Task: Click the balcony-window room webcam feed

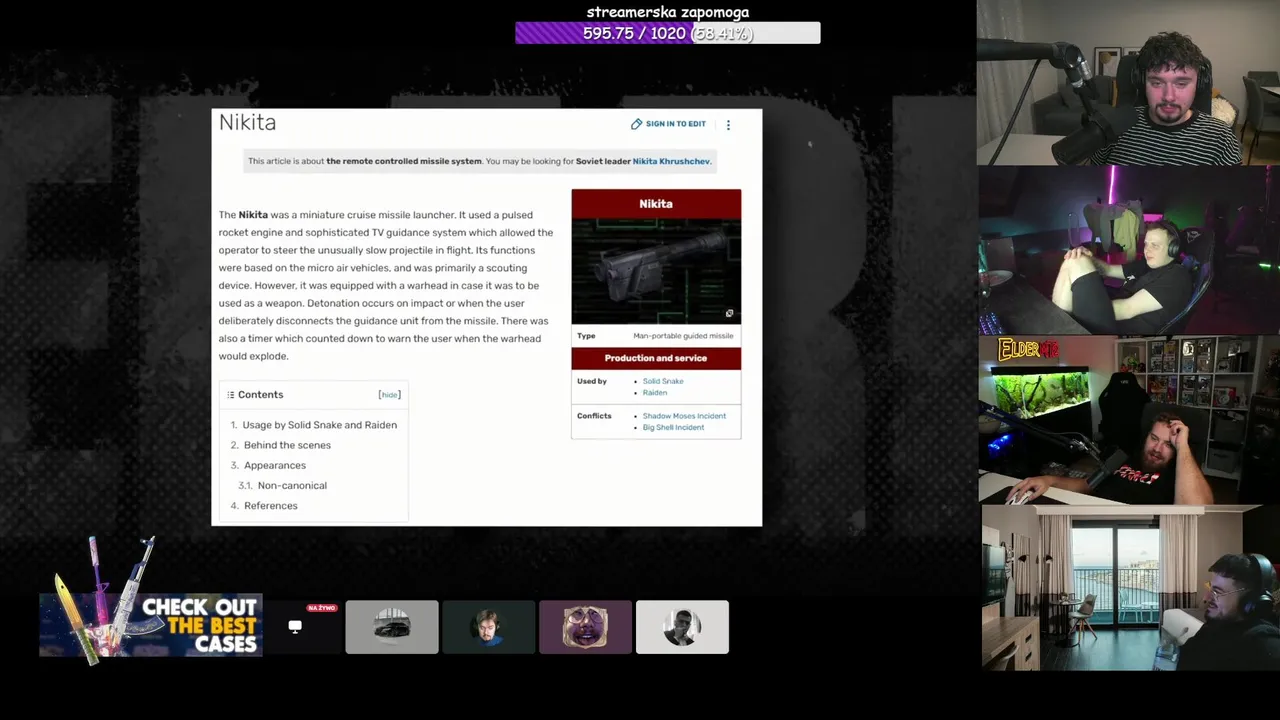Action: 1130,587
